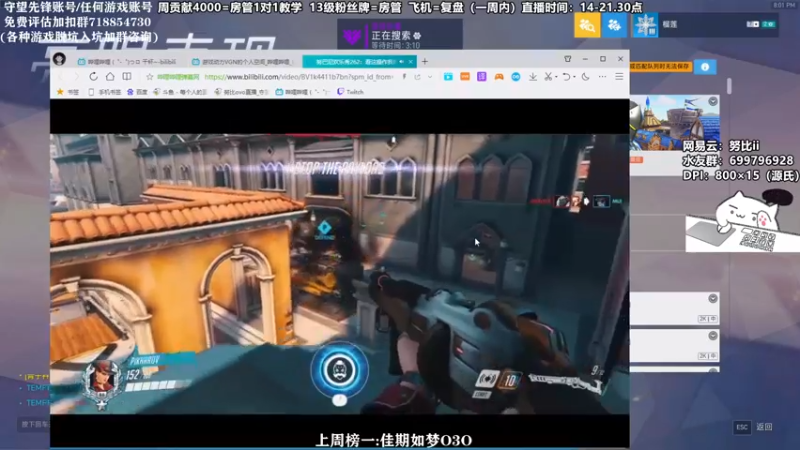
Task: Go back in browser history
Action: click(x=61, y=77)
